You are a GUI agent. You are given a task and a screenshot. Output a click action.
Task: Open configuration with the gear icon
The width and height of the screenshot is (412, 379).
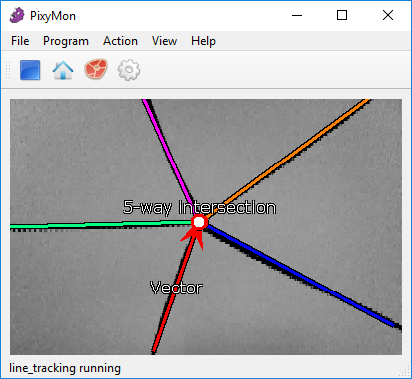(129, 70)
